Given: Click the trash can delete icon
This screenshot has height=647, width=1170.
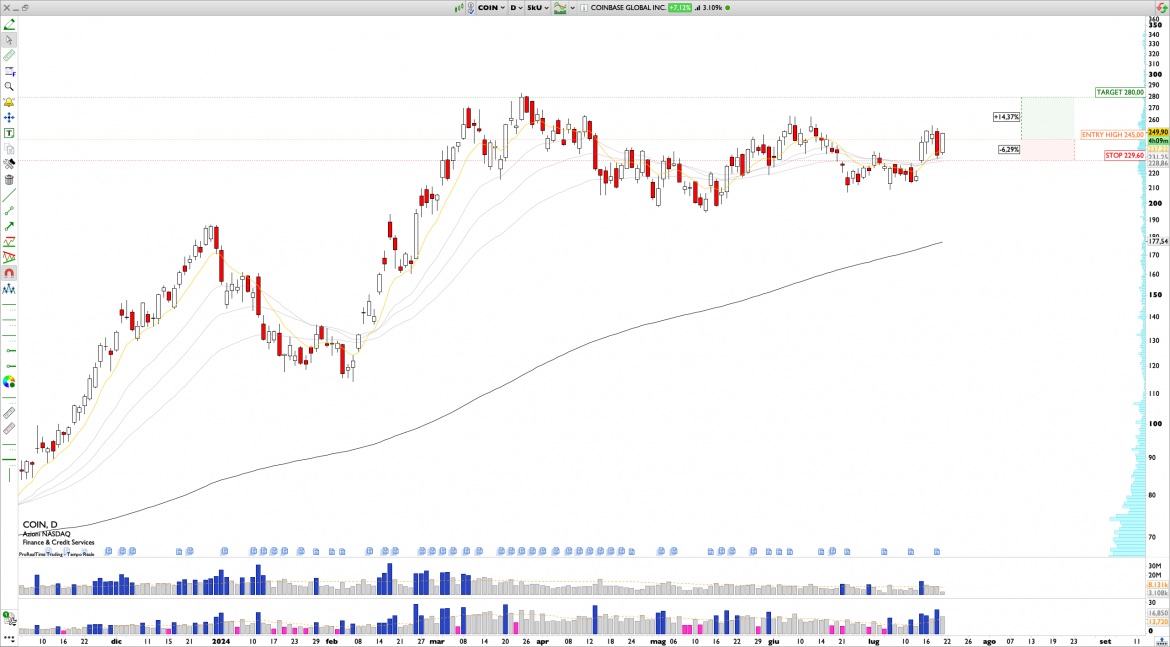Looking at the screenshot, I should tap(9, 180).
